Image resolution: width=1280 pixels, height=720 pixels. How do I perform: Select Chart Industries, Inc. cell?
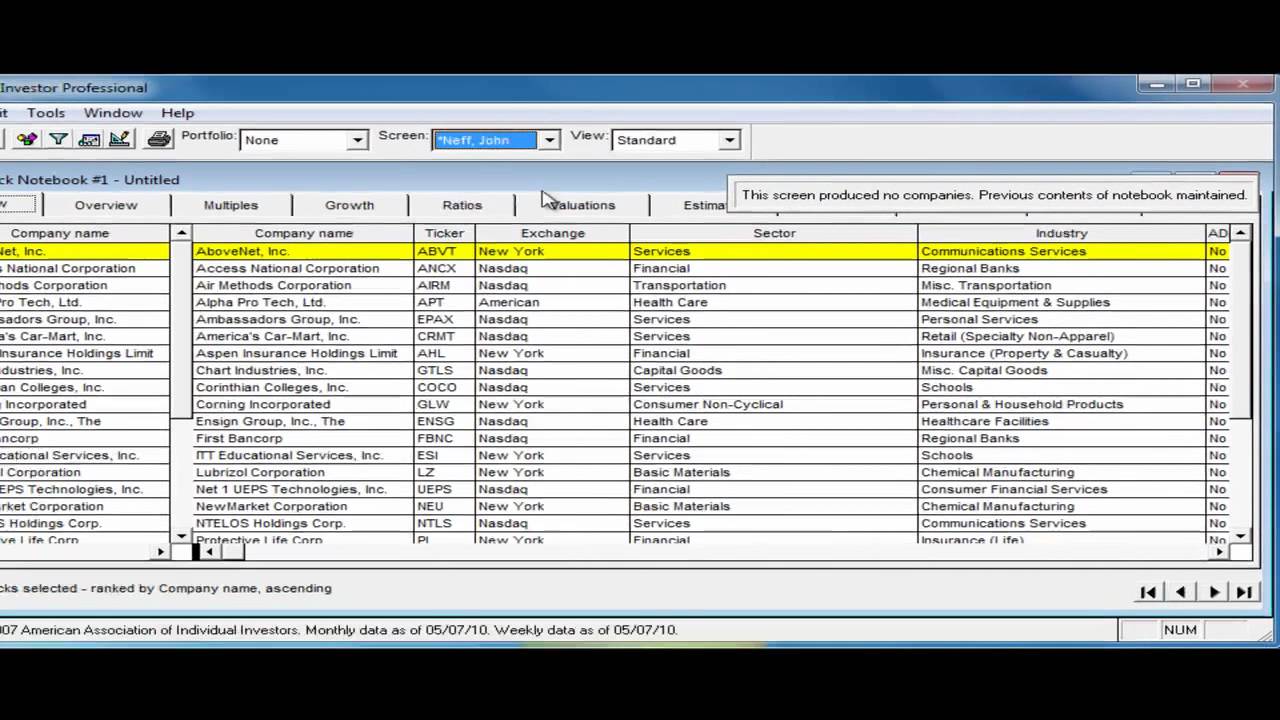pyautogui.click(x=303, y=370)
